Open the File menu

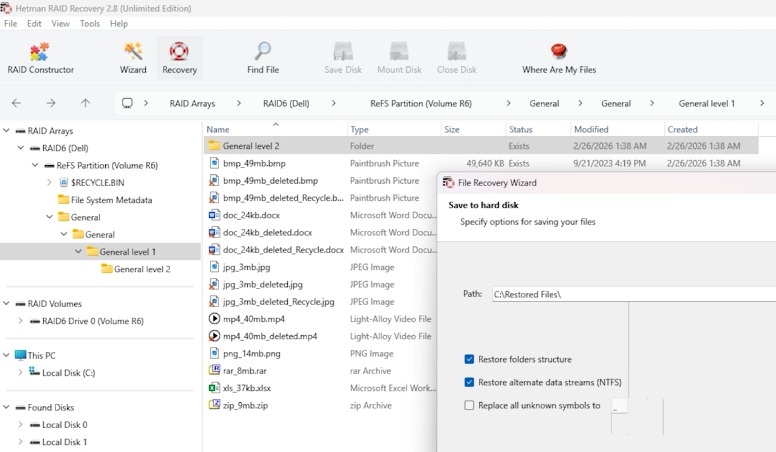point(10,23)
